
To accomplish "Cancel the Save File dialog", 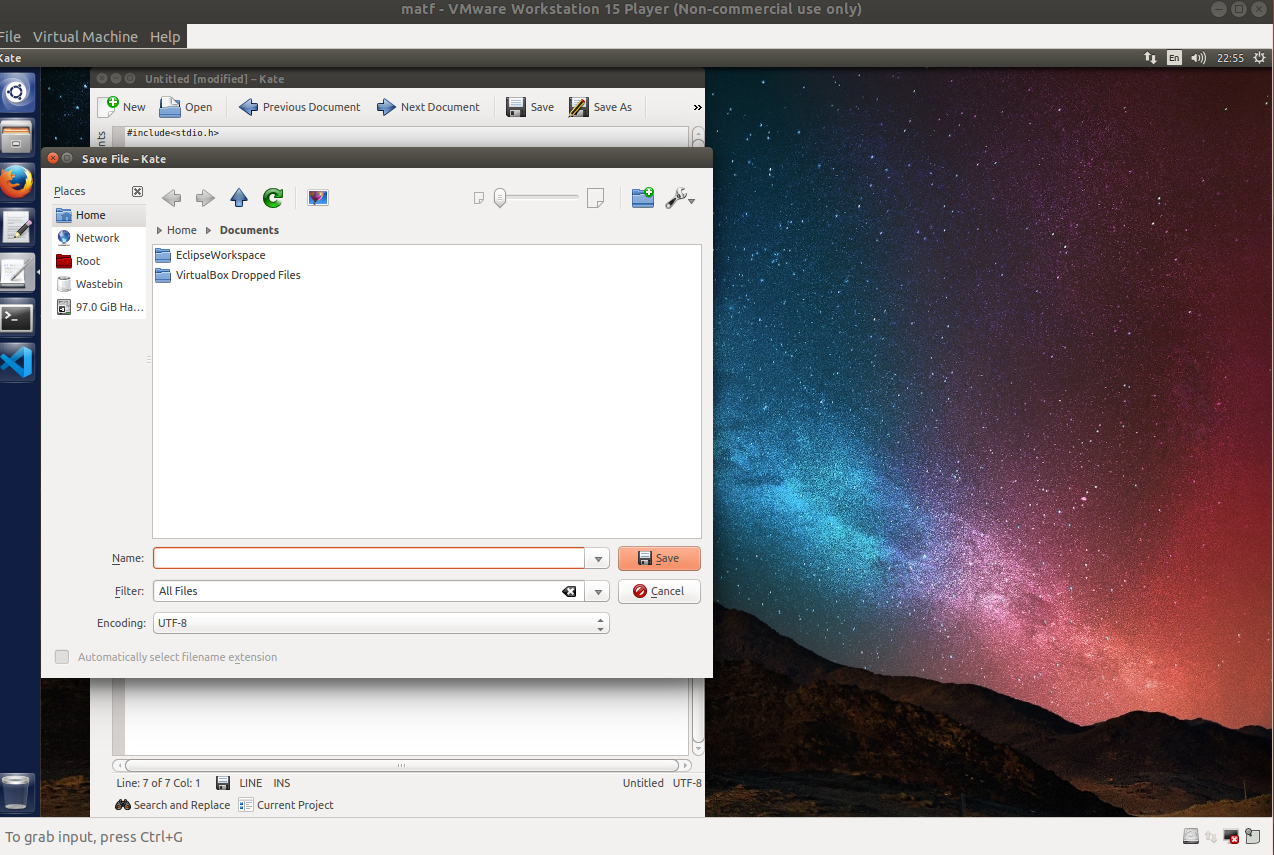I will point(659,592).
